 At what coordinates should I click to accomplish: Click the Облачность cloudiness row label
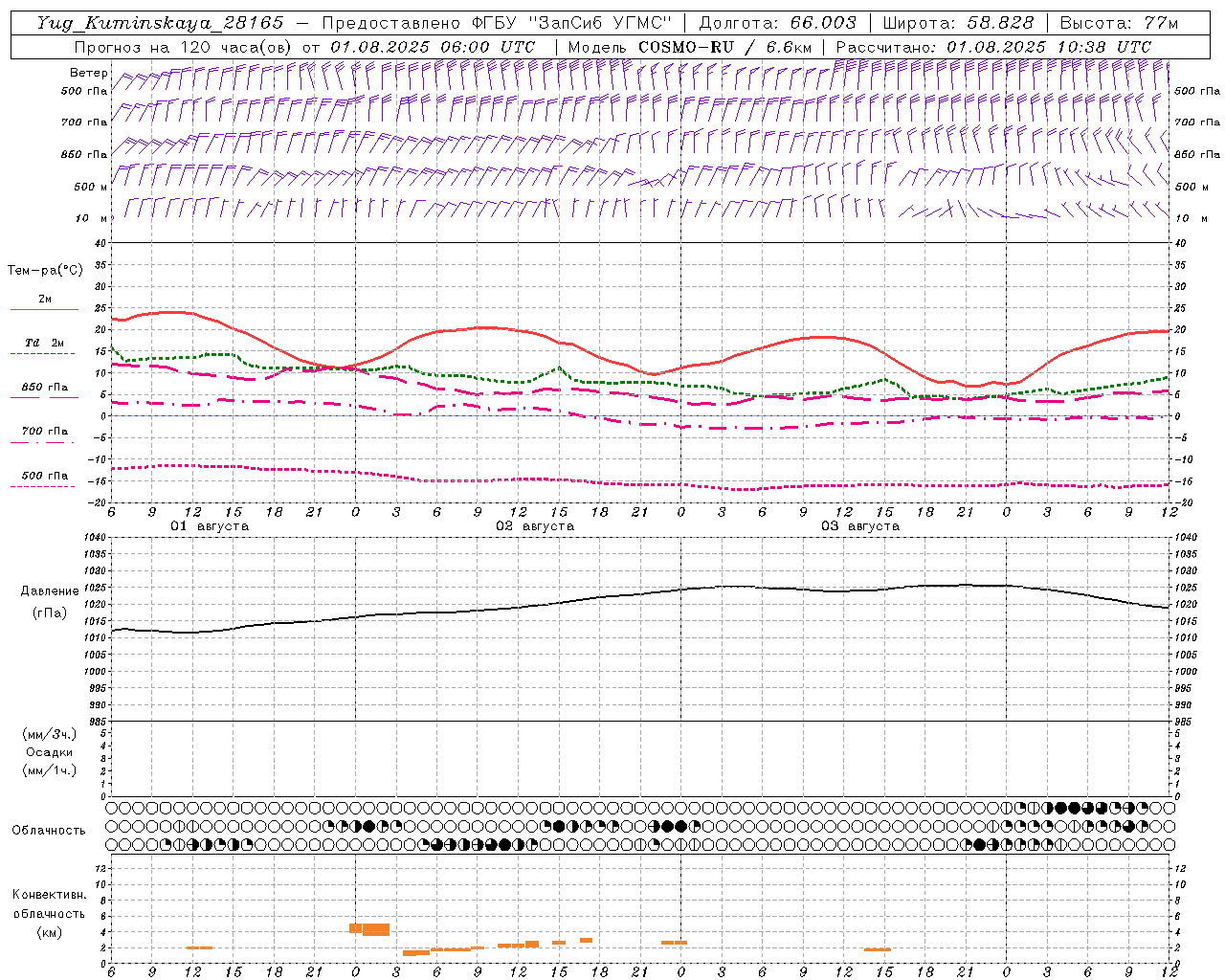(x=49, y=830)
